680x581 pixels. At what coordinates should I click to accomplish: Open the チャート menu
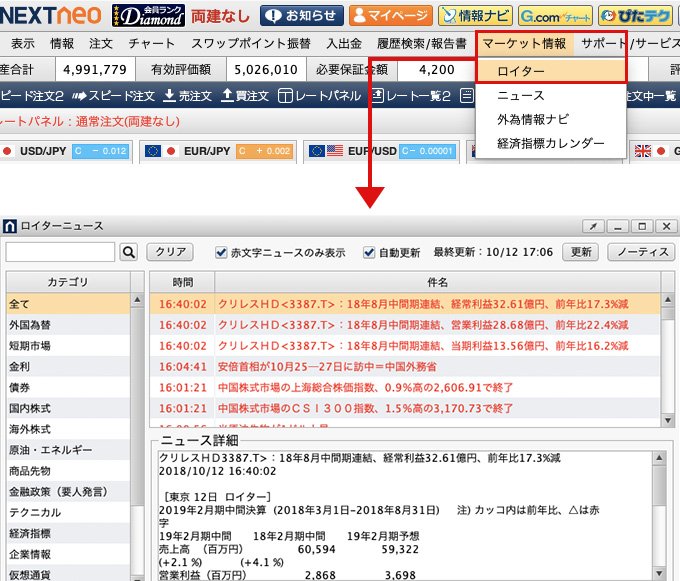152,44
